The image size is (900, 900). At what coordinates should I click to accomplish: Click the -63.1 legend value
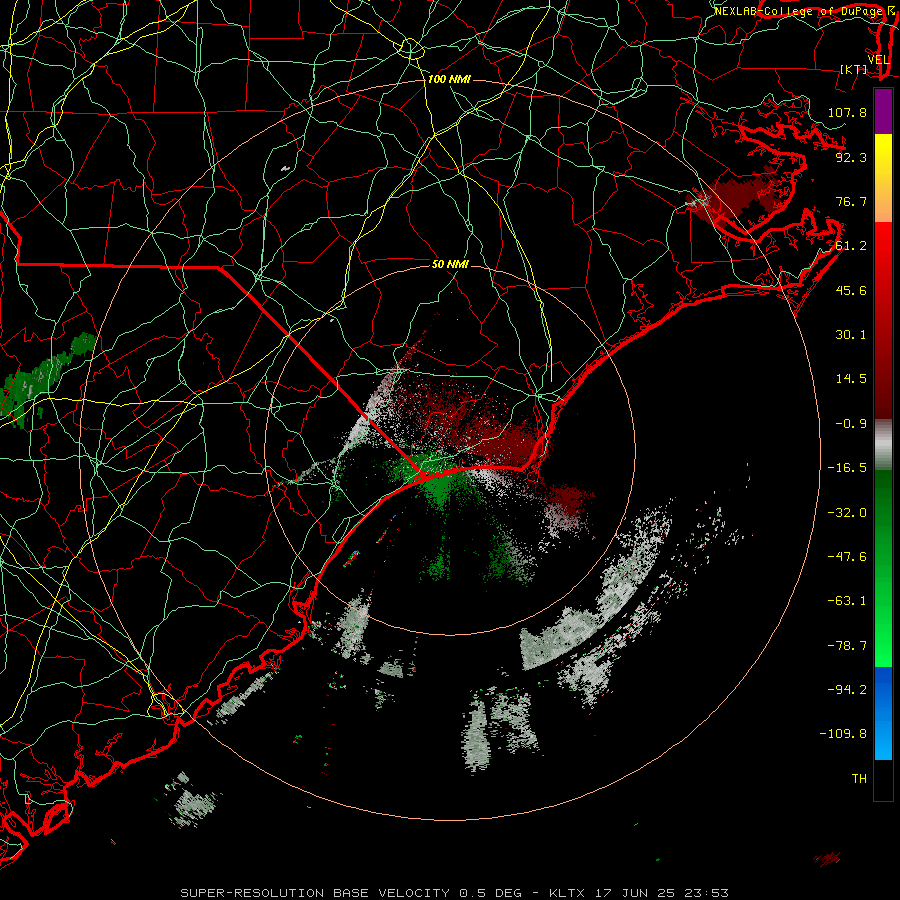tap(847, 601)
